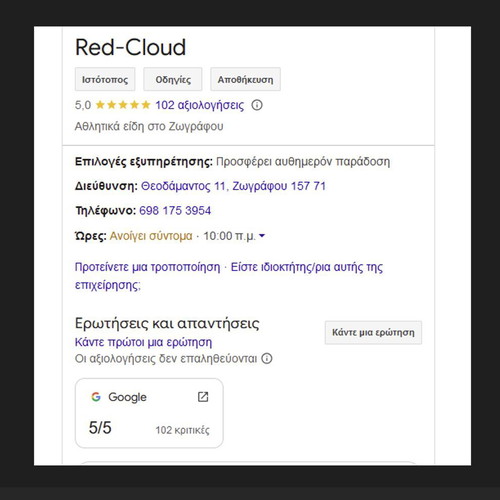Open the Google 5/5 reviews card
Screen dimensions: 500x500
point(149,413)
